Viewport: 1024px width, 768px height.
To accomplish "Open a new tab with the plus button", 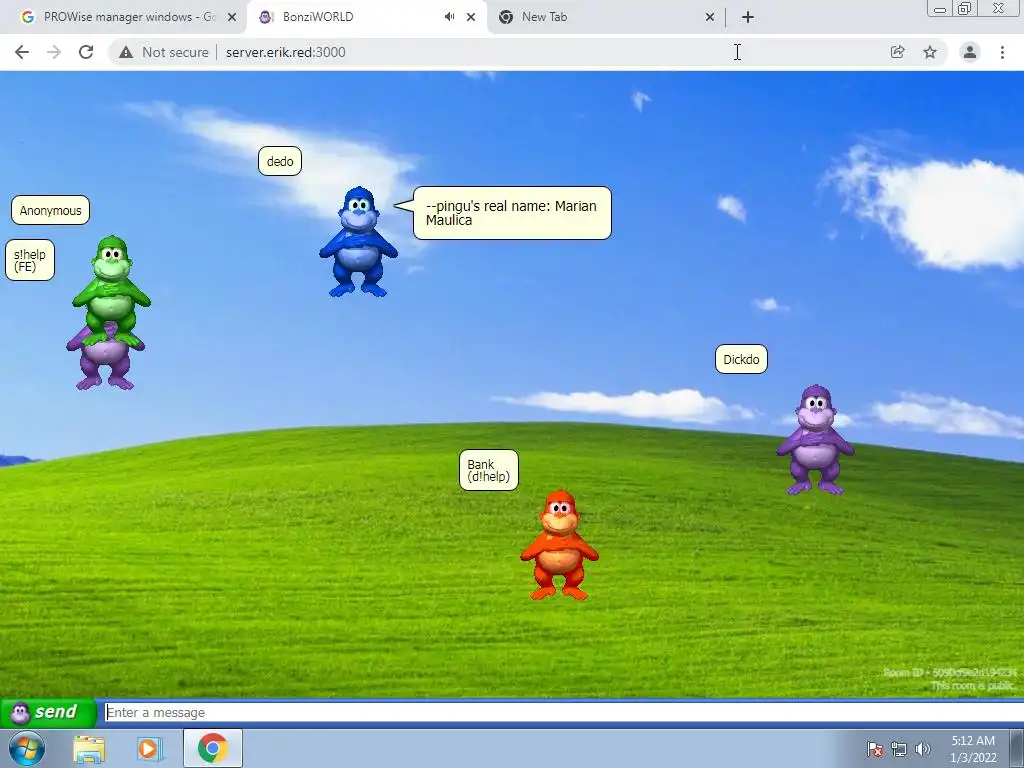I will (x=748, y=17).
